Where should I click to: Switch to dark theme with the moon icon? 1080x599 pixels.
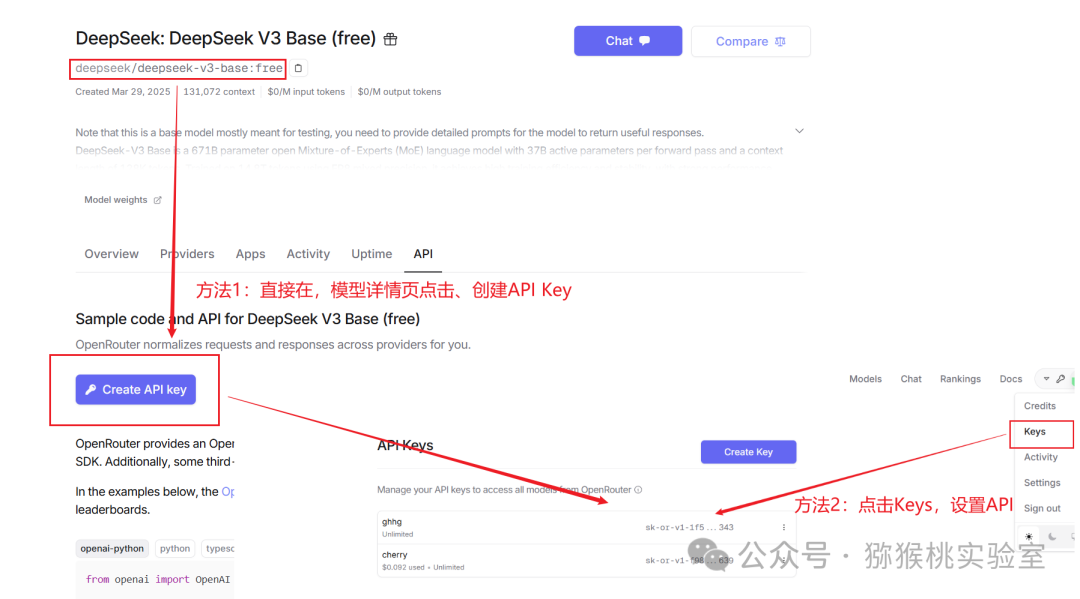click(1052, 536)
